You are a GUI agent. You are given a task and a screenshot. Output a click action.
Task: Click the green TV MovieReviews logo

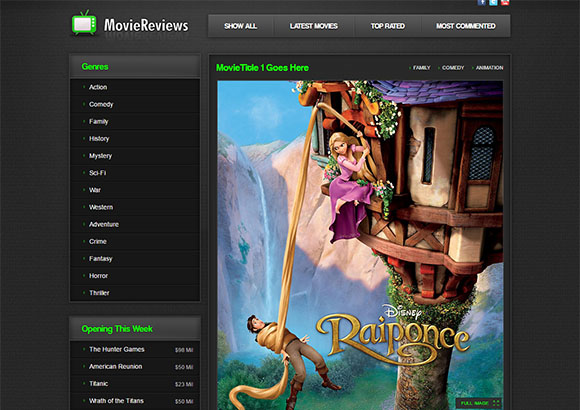(84, 23)
